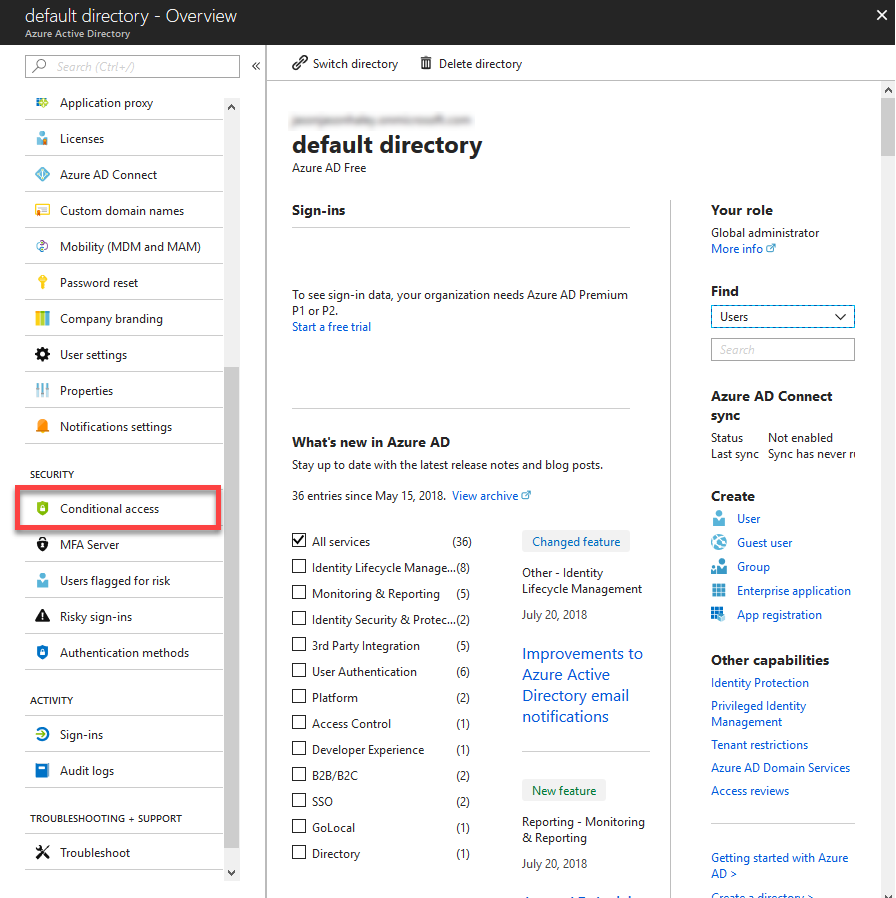Screen dimensions: 896x898
Task: Check the Developer Experience checkbox
Action: pos(298,748)
